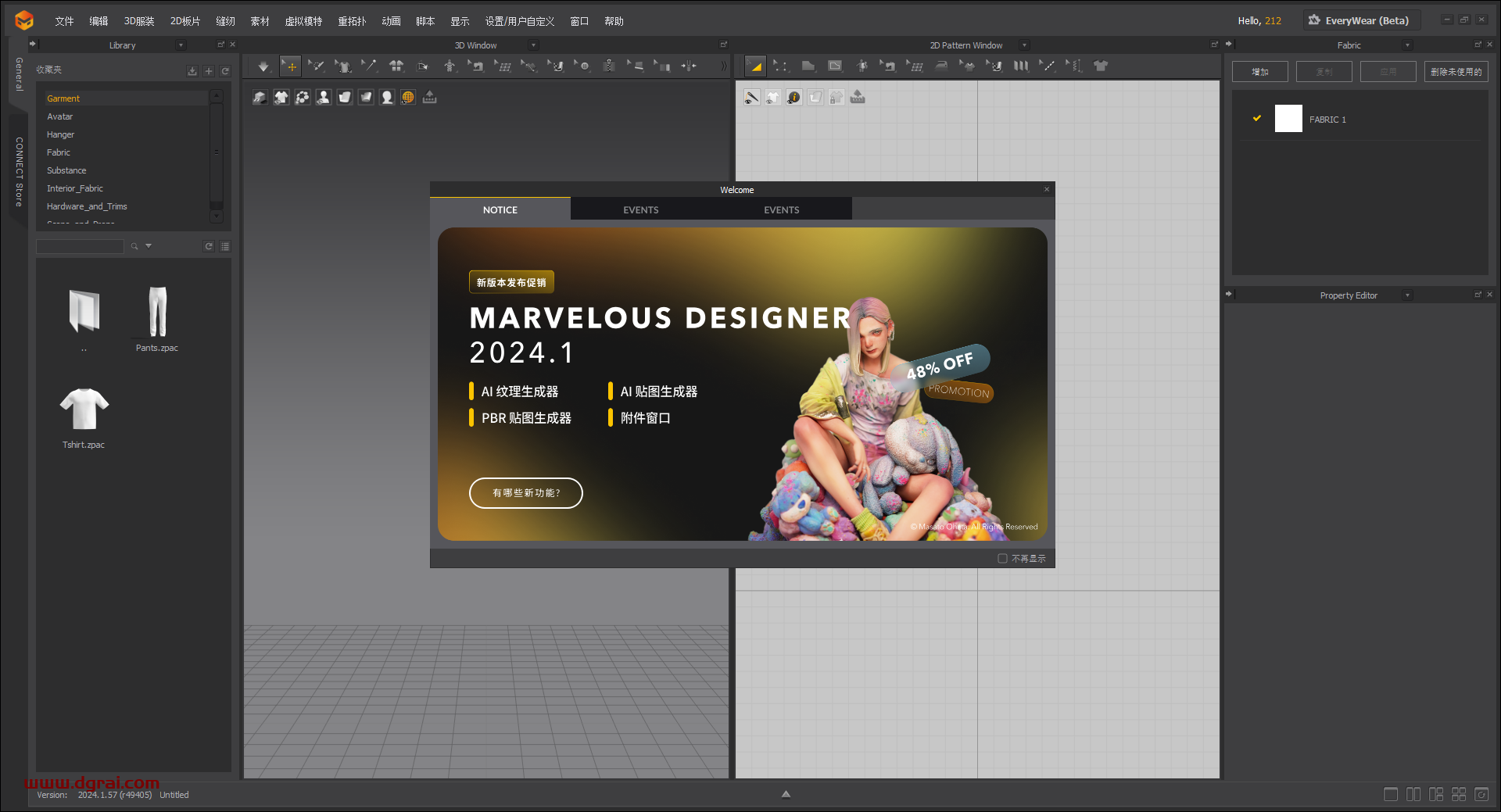This screenshot has width=1501, height=812.
Task: Click the 2D window export icon
Action: tap(858, 97)
